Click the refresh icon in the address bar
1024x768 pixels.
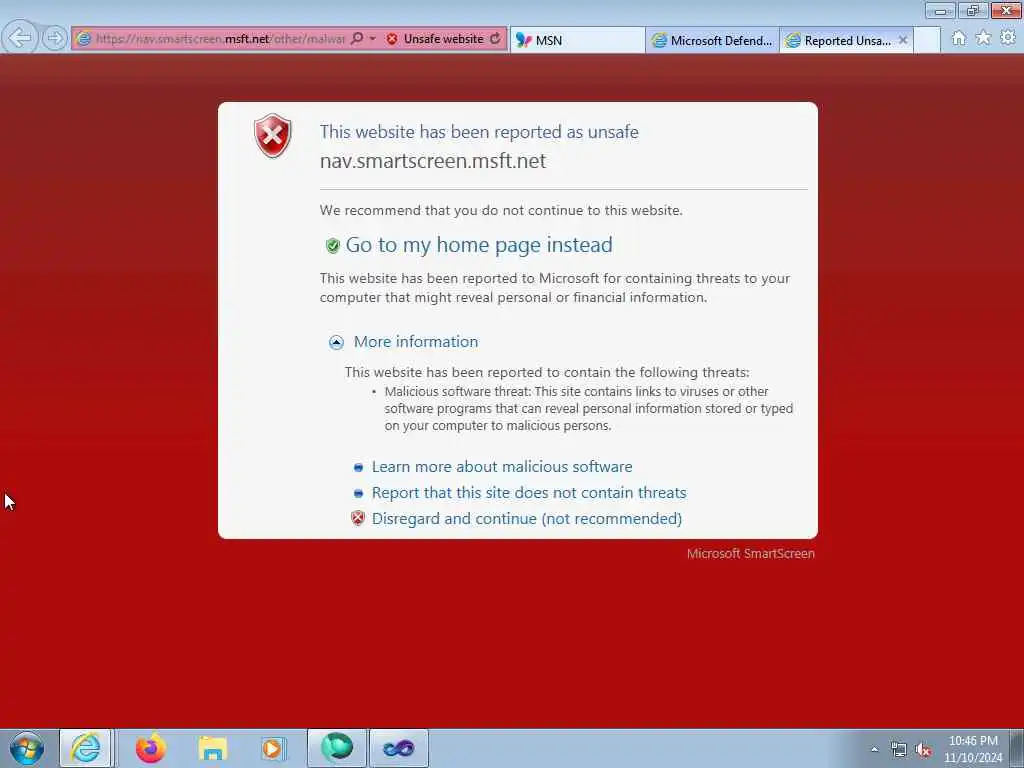pos(496,39)
